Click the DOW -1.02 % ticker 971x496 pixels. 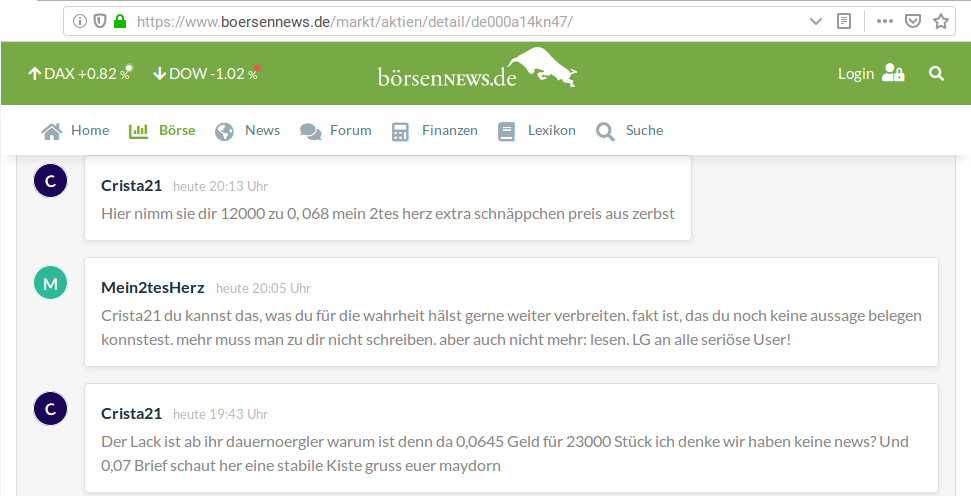click(207, 74)
